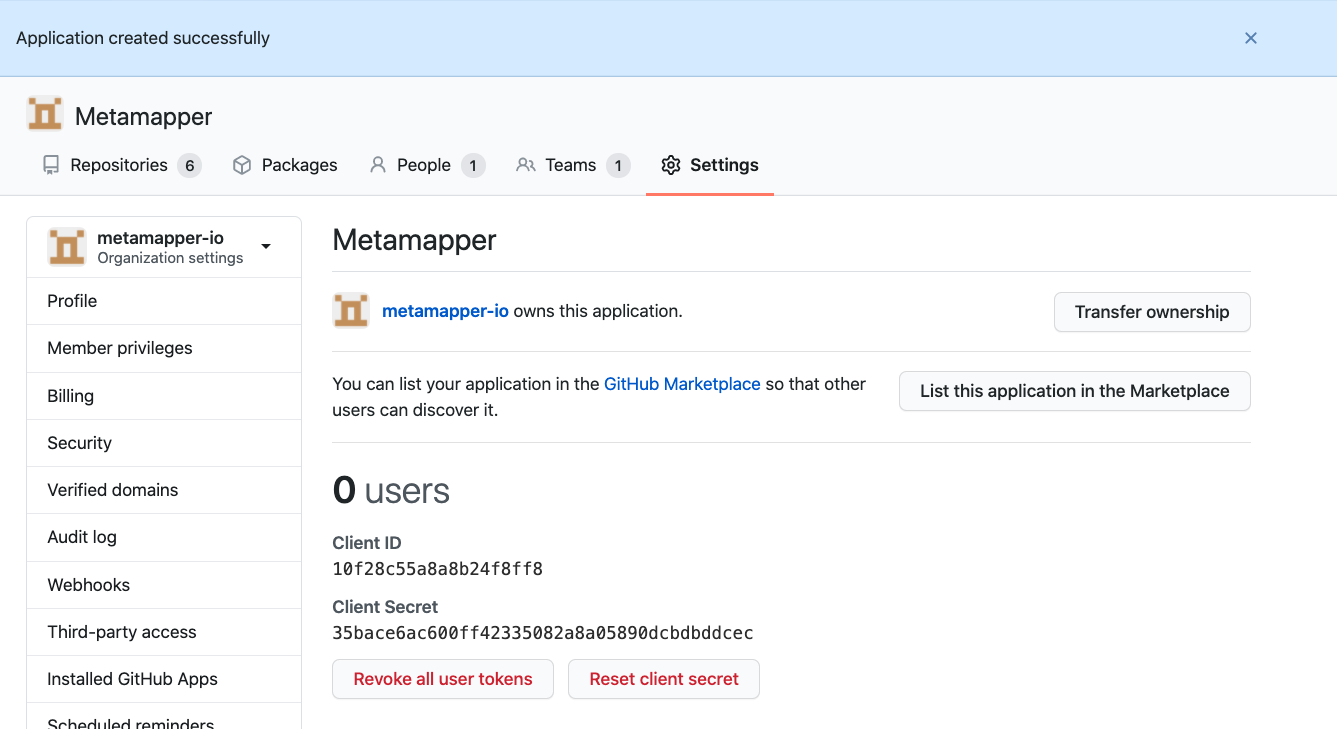Click the Teams count badge 1

(618, 165)
